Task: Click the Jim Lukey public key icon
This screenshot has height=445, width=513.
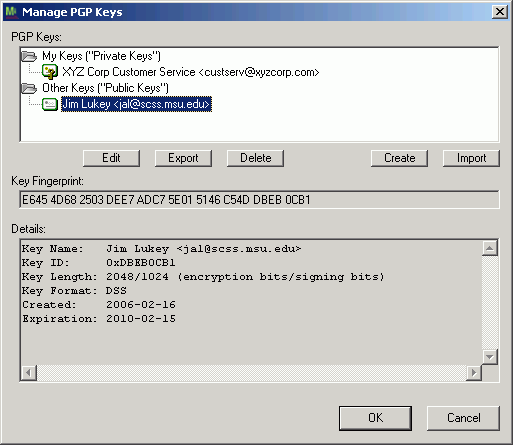Action: pos(50,104)
